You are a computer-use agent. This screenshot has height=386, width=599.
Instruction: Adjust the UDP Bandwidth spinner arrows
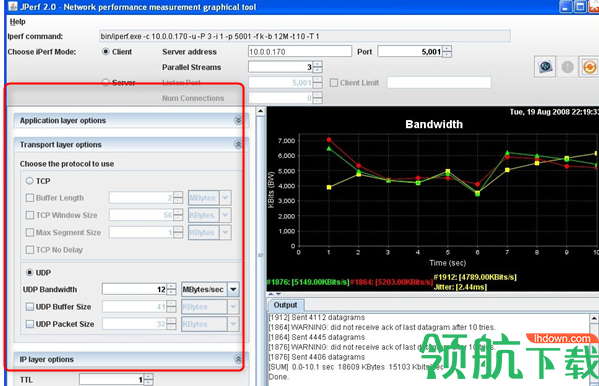[x=172, y=289]
